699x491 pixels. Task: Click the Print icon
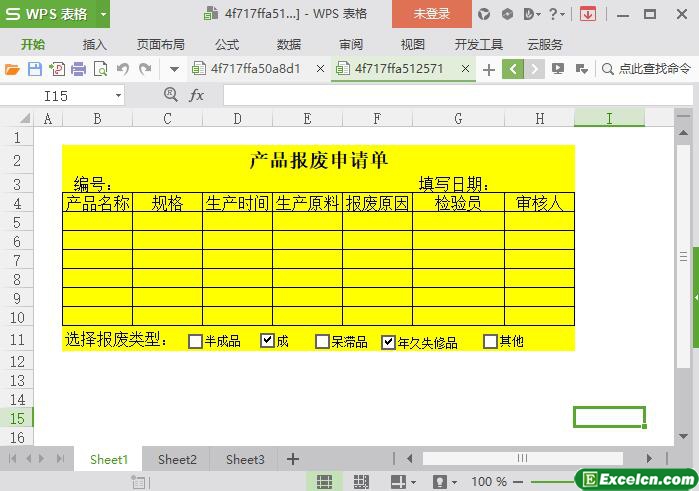pos(78,69)
